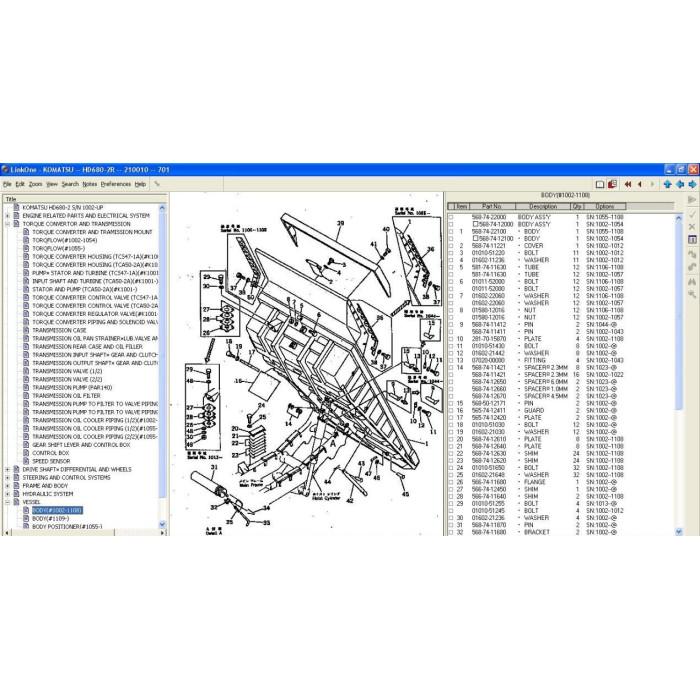Click the X icon in right sidebar
This screenshot has width=700, height=700.
pos(692,227)
